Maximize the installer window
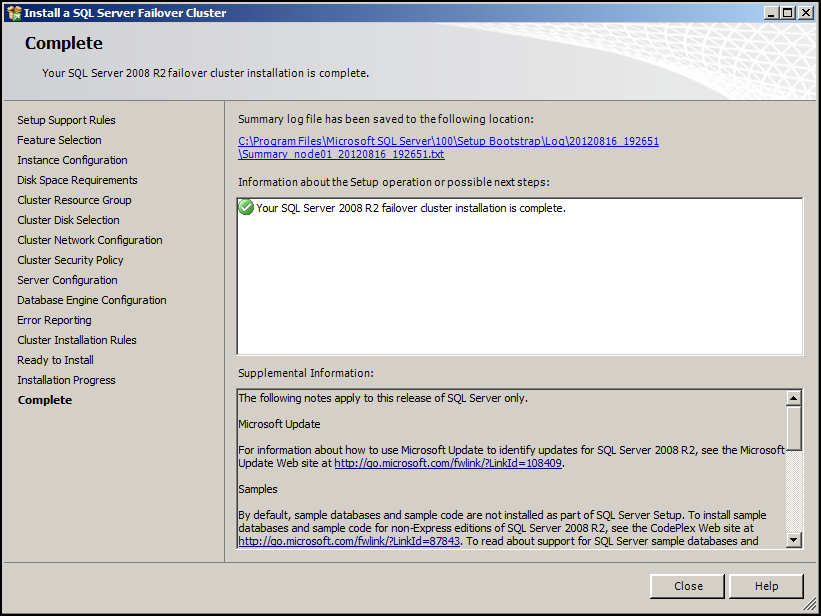 787,13
